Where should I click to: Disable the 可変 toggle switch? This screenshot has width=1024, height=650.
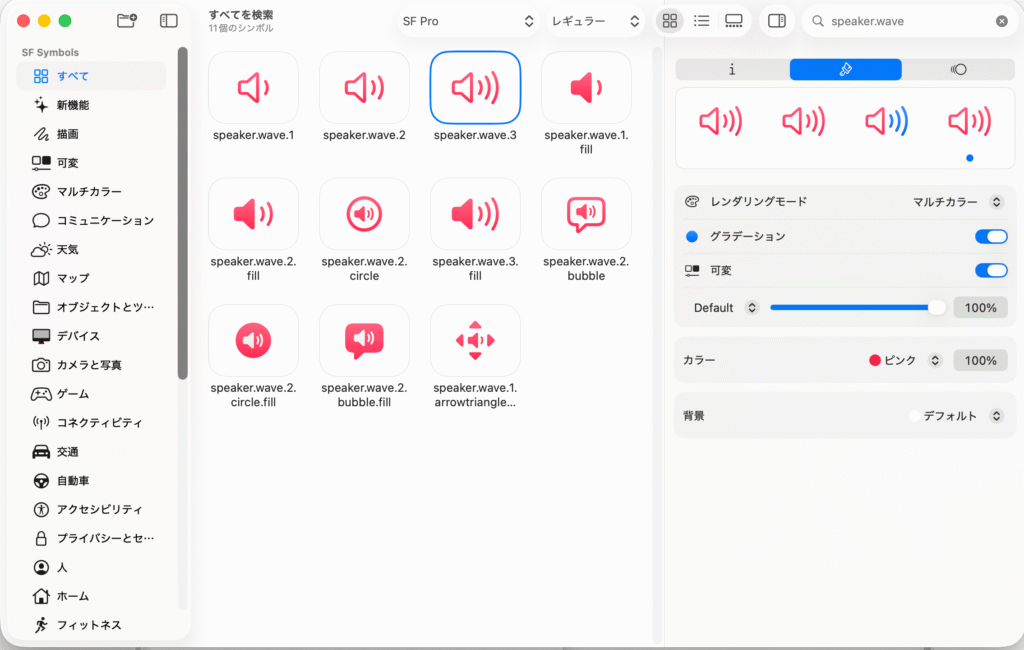(x=991, y=270)
